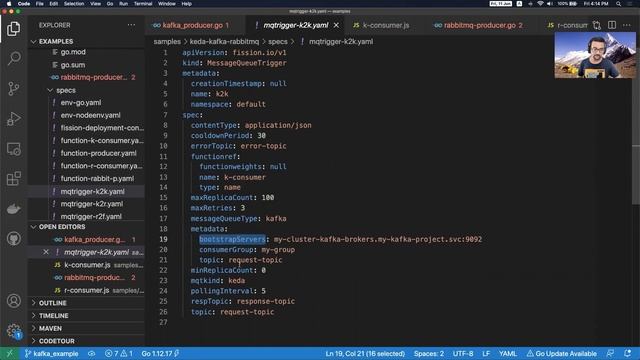Open the Remote Explorer icon

point(13,149)
